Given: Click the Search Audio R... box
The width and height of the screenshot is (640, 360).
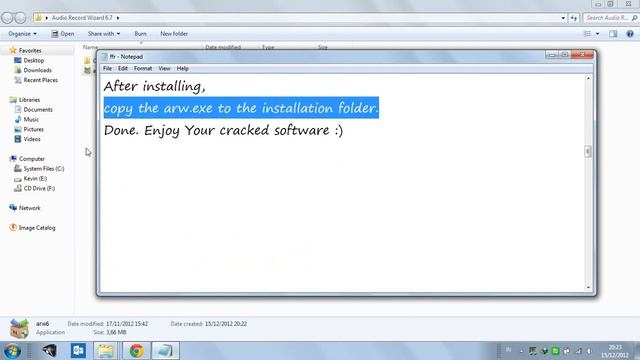Looking at the screenshot, I should click(x=611, y=18).
